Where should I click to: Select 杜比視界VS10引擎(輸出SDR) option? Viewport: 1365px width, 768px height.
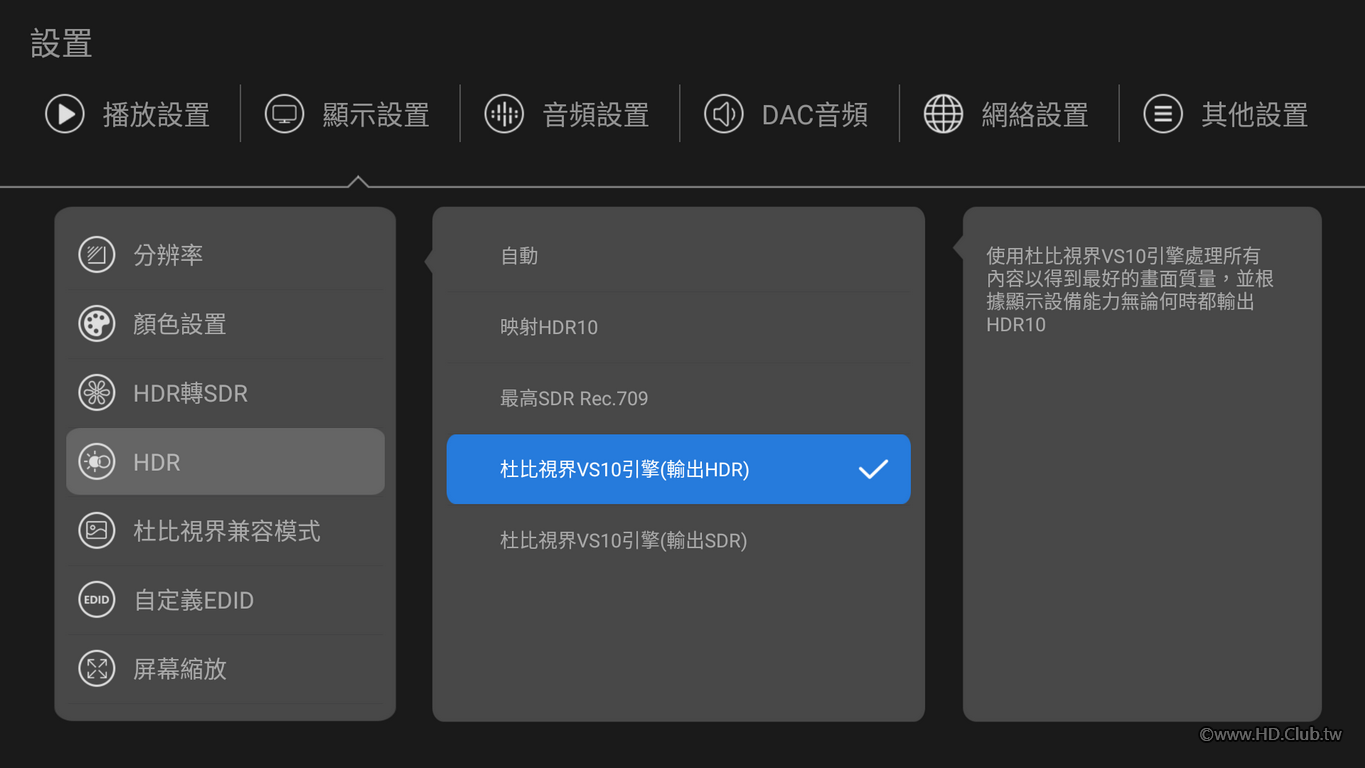[678, 540]
